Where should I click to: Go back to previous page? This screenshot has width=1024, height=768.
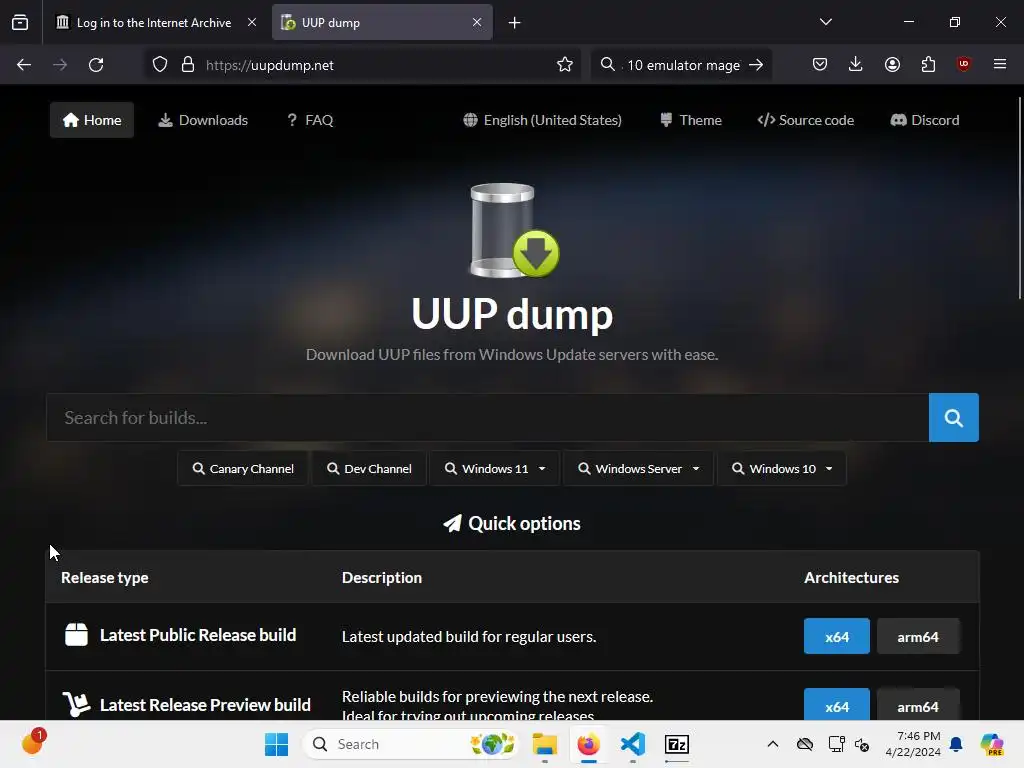click(24, 65)
